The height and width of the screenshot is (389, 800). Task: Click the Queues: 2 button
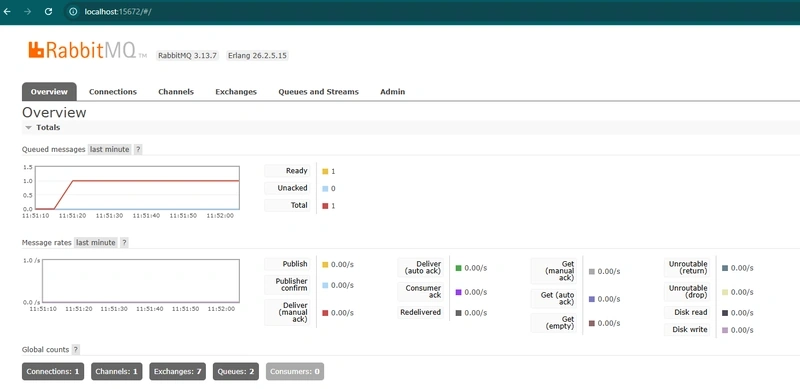236,372
